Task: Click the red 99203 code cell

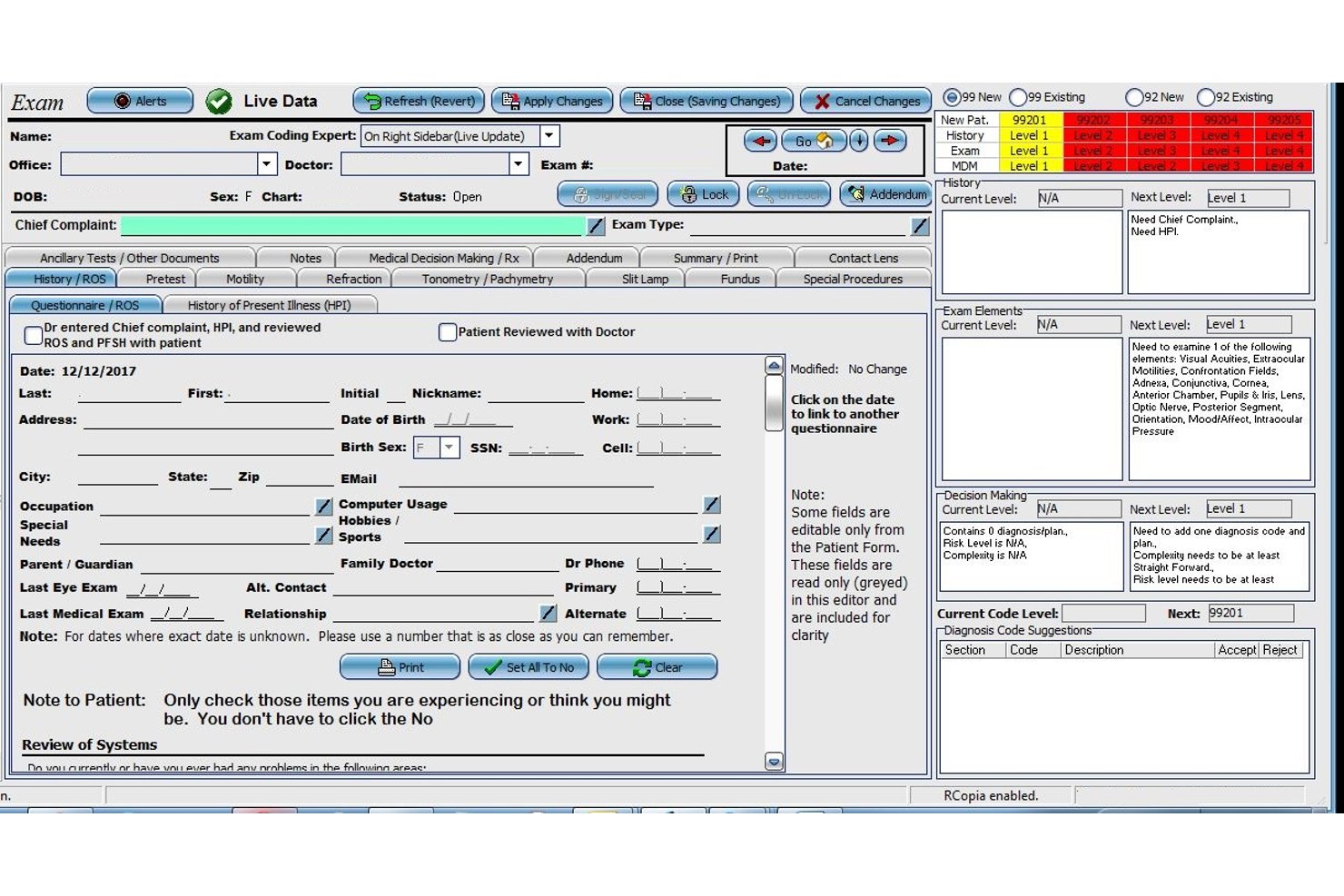Action: point(1157,120)
